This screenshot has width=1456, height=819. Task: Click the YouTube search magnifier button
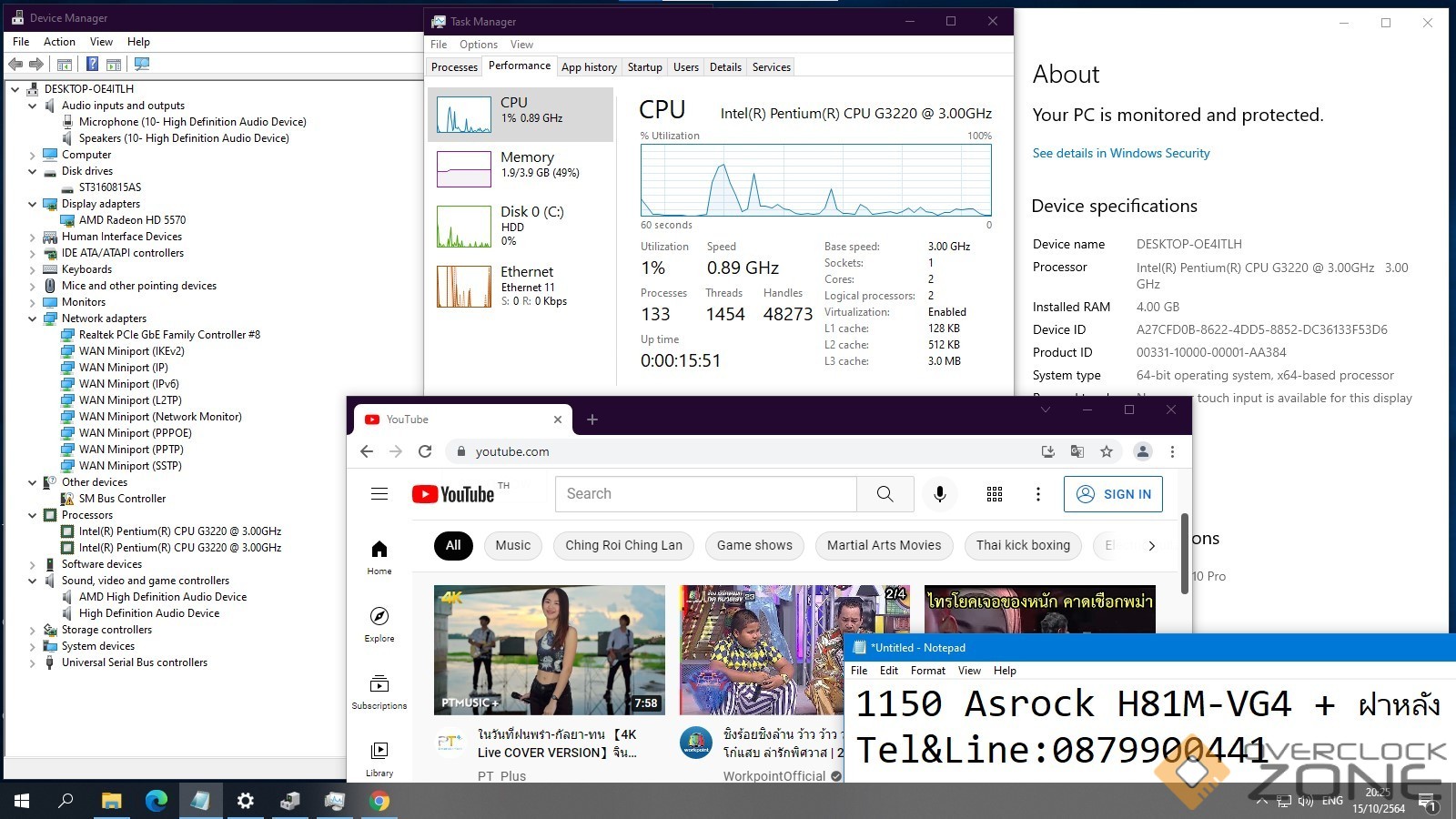(x=885, y=494)
